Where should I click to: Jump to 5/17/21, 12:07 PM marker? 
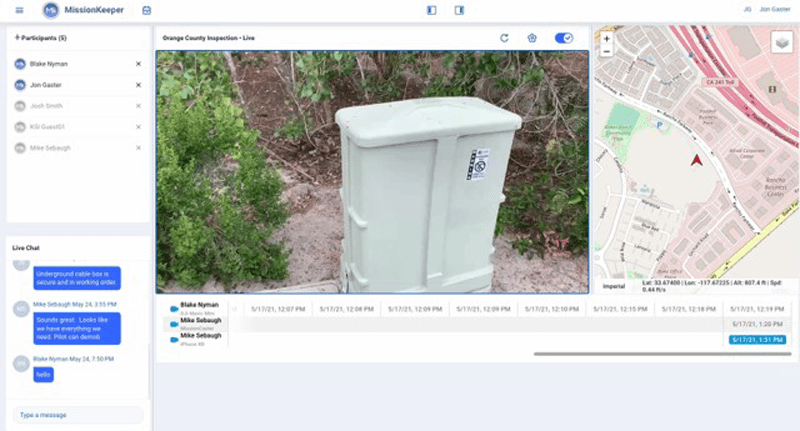click(x=278, y=309)
